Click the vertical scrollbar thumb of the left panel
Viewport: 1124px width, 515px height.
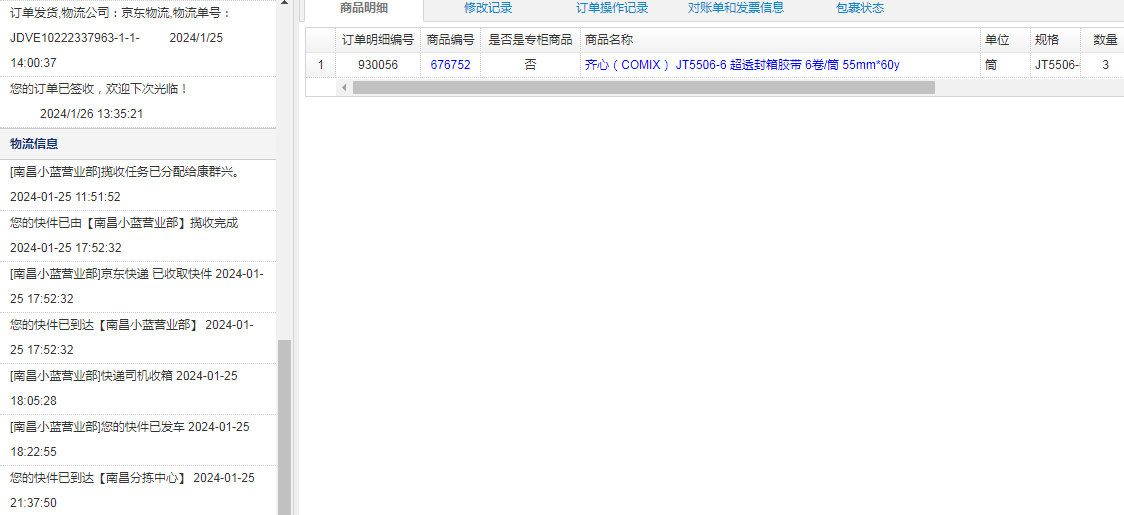[285, 427]
